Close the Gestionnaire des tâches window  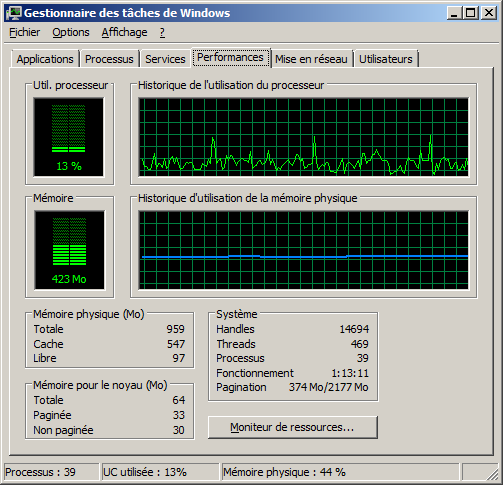[489, 13]
